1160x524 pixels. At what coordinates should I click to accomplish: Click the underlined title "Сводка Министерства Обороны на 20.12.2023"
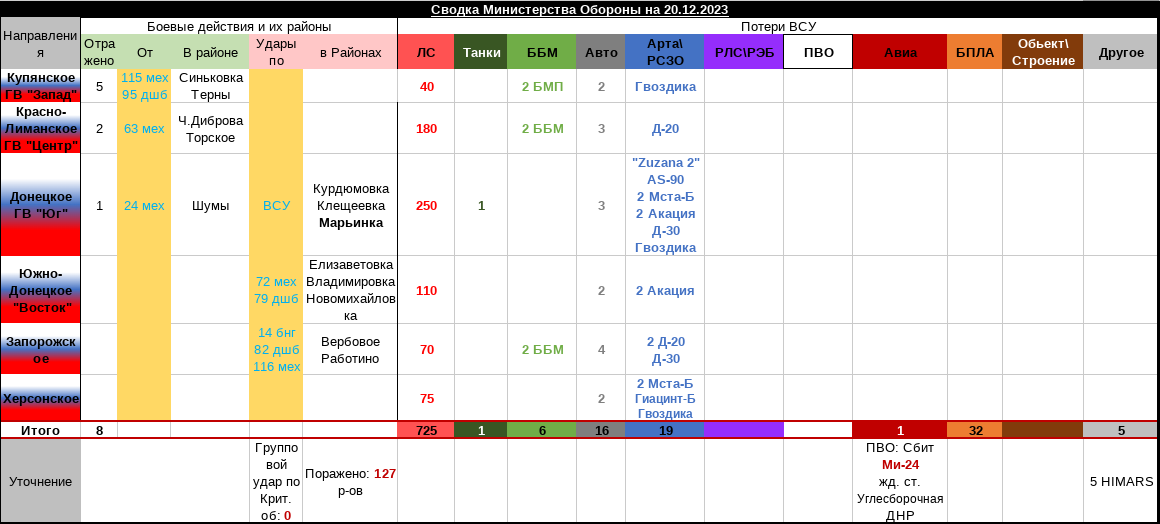tap(579, 9)
